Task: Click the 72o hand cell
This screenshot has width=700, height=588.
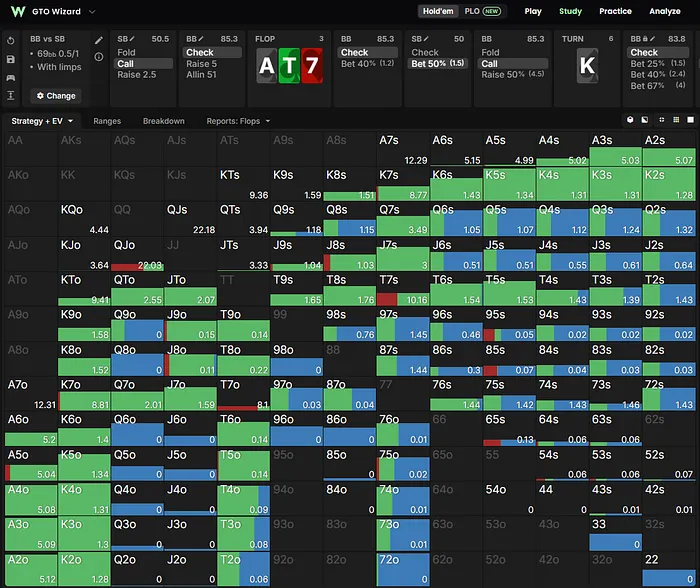Action: tap(403, 569)
